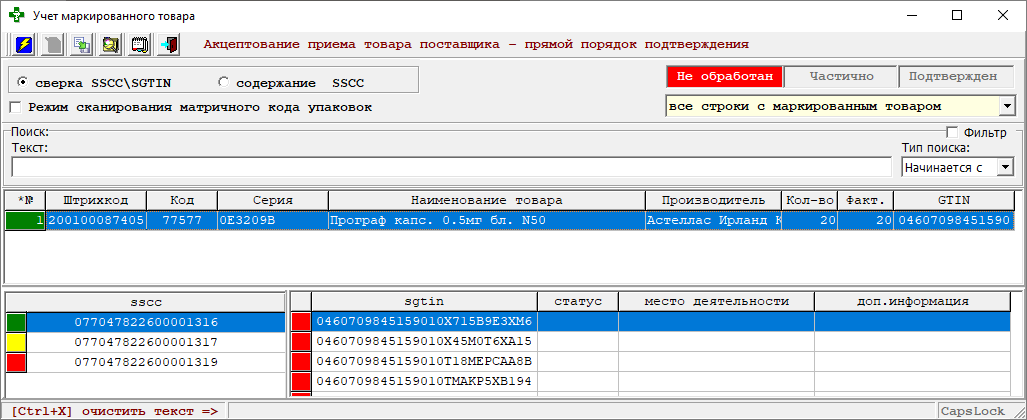Image resolution: width=1027 pixels, height=420 pixels.
Task: Toggle the 'Фильтр' checkbox
Action: tap(952, 133)
